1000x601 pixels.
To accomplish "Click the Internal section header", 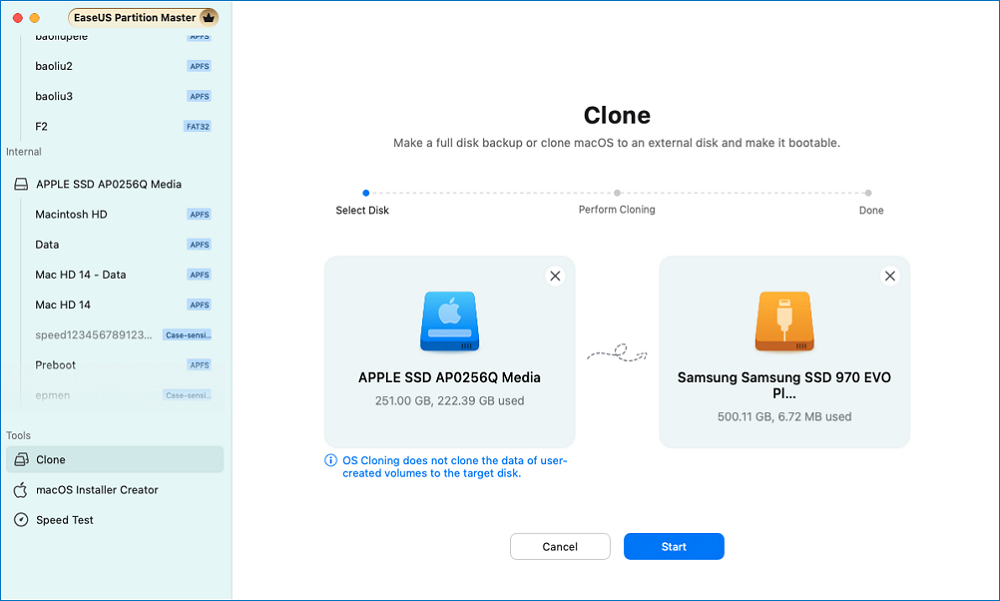I will pos(24,152).
